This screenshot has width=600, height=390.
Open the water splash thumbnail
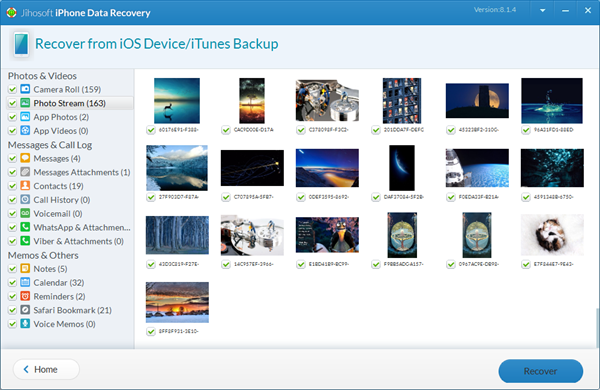[x=552, y=101]
